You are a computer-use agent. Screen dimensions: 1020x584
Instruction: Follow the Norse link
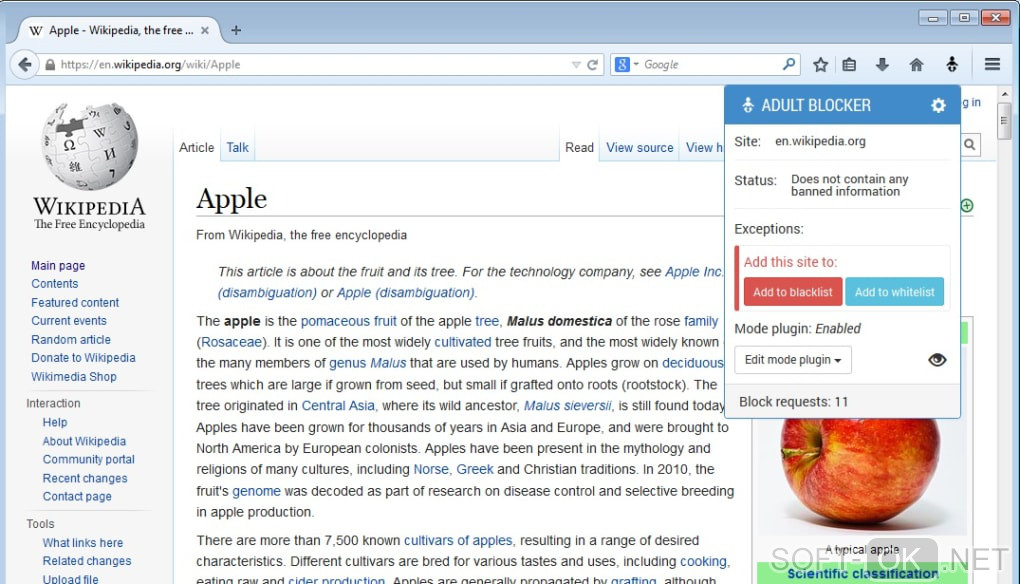click(x=431, y=470)
